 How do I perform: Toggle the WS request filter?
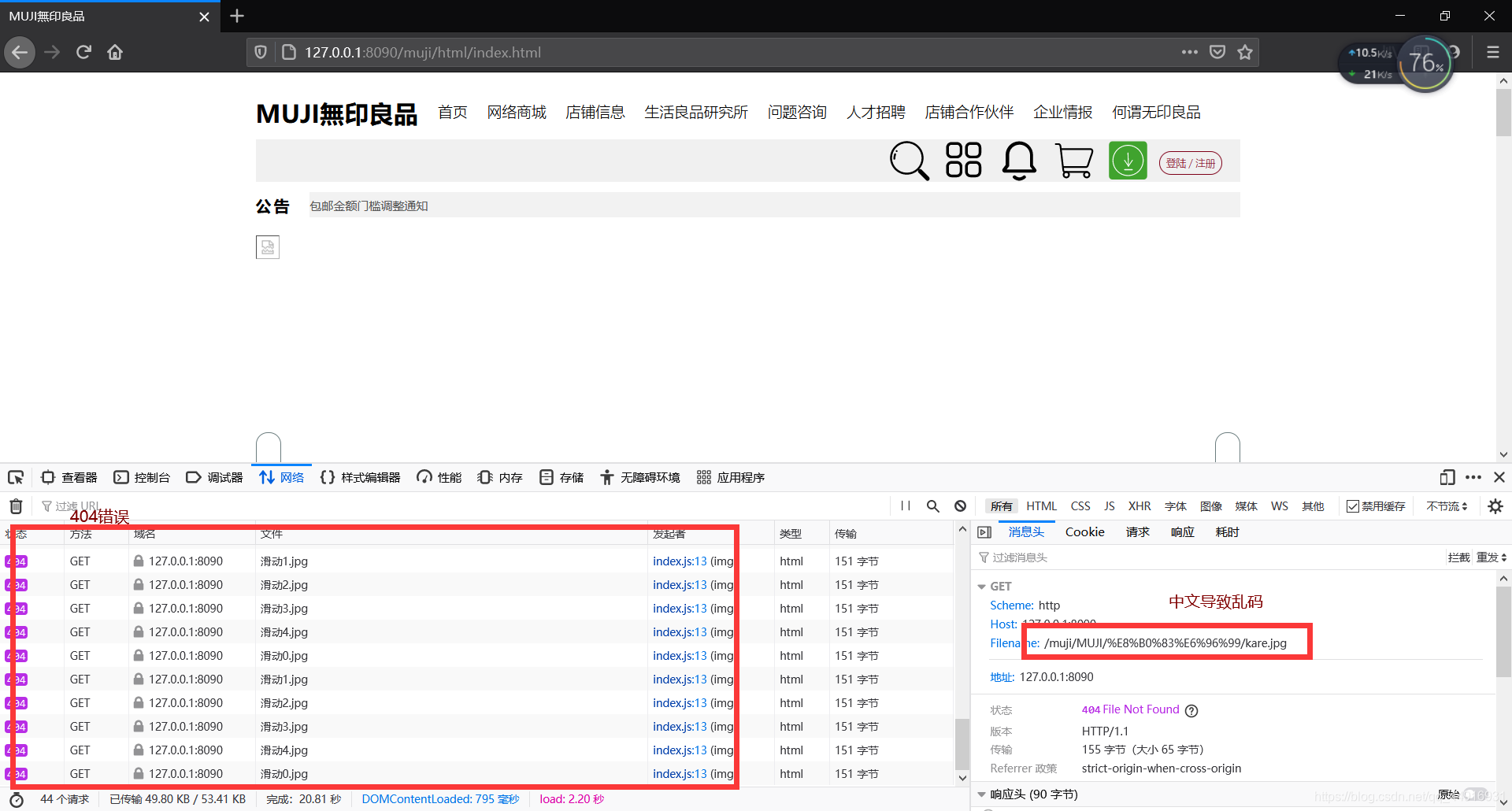pos(1280,506)
